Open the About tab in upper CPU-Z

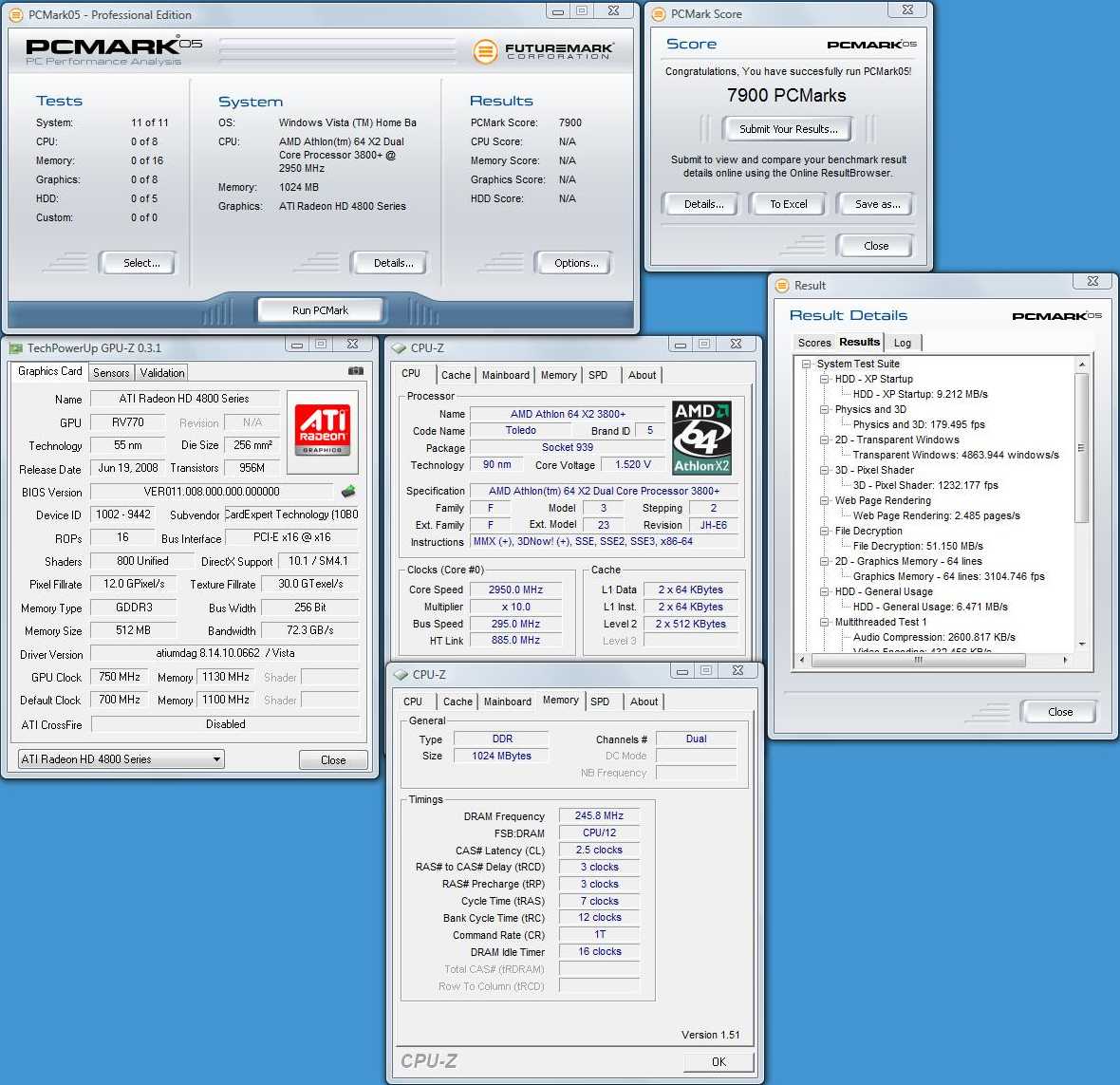(643, 375)
